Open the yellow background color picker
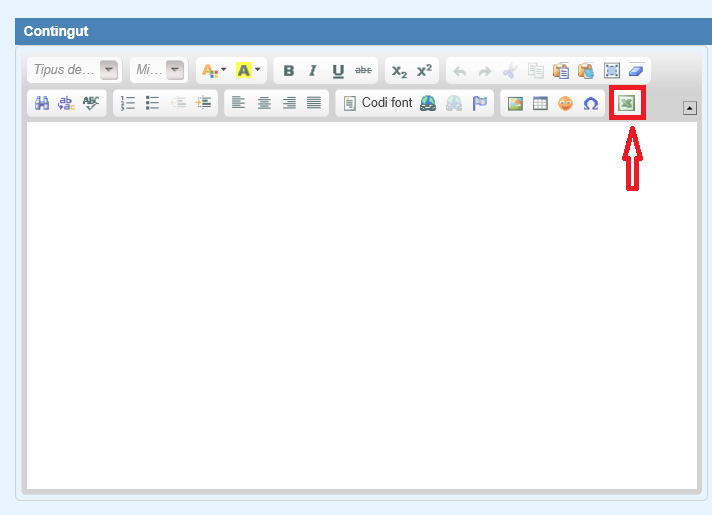The width and height of the screenshot is (712, 515). (x=248, y=71)
